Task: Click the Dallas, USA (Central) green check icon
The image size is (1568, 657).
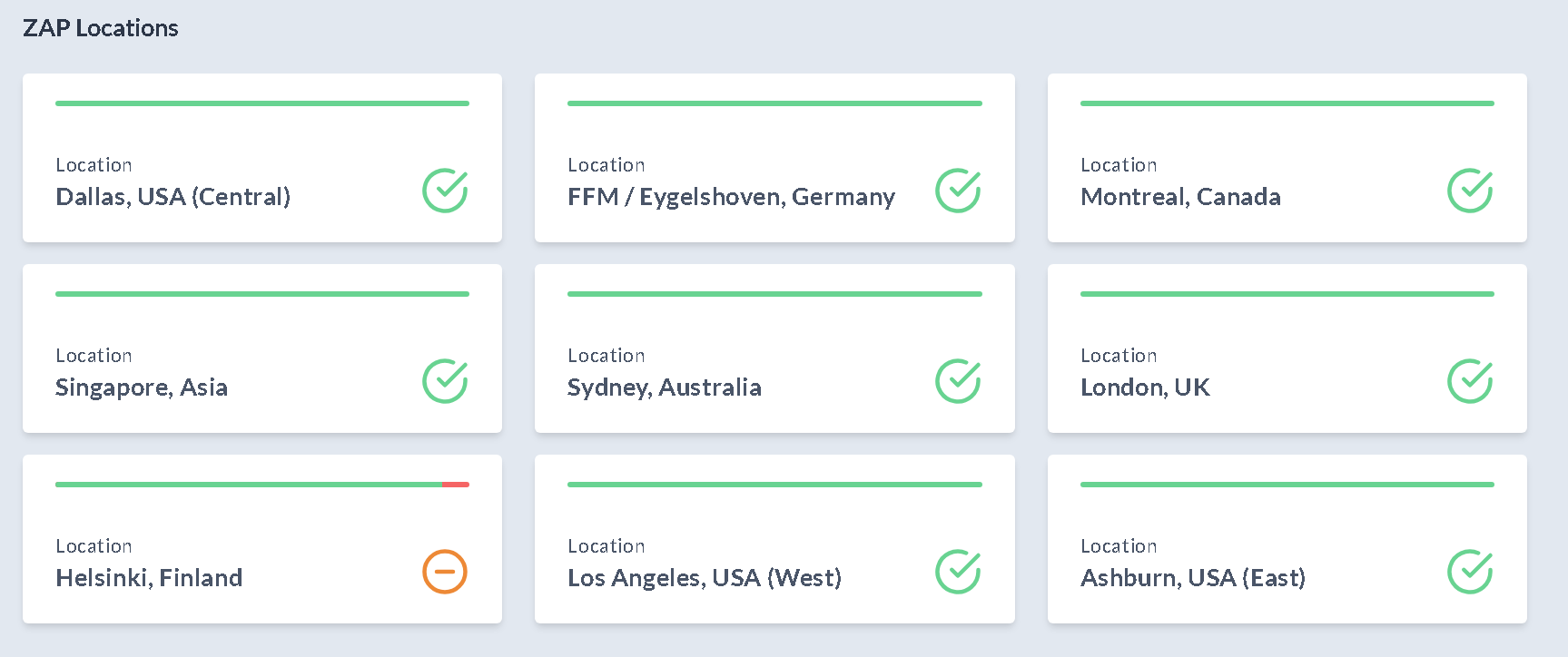Action: (445, 191)
